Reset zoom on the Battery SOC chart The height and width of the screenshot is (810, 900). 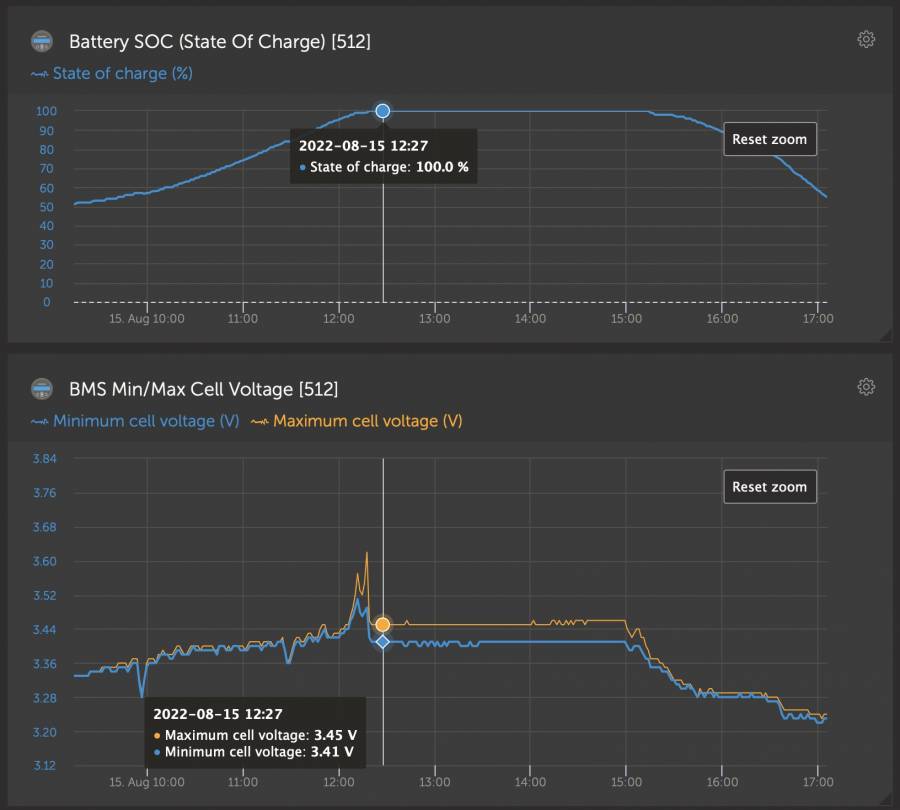click(x=769, y=140)
